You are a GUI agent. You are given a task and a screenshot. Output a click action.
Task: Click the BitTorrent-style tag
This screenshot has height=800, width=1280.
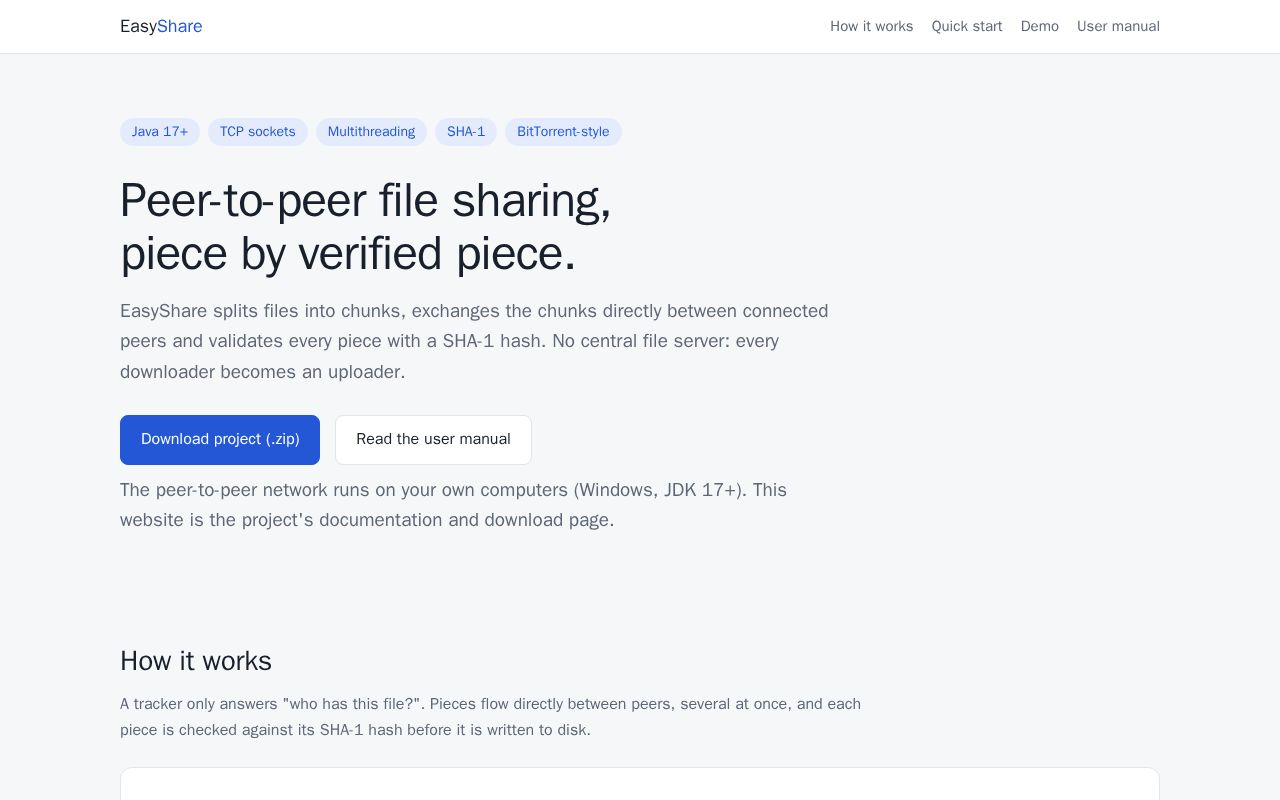coord(563,132)
